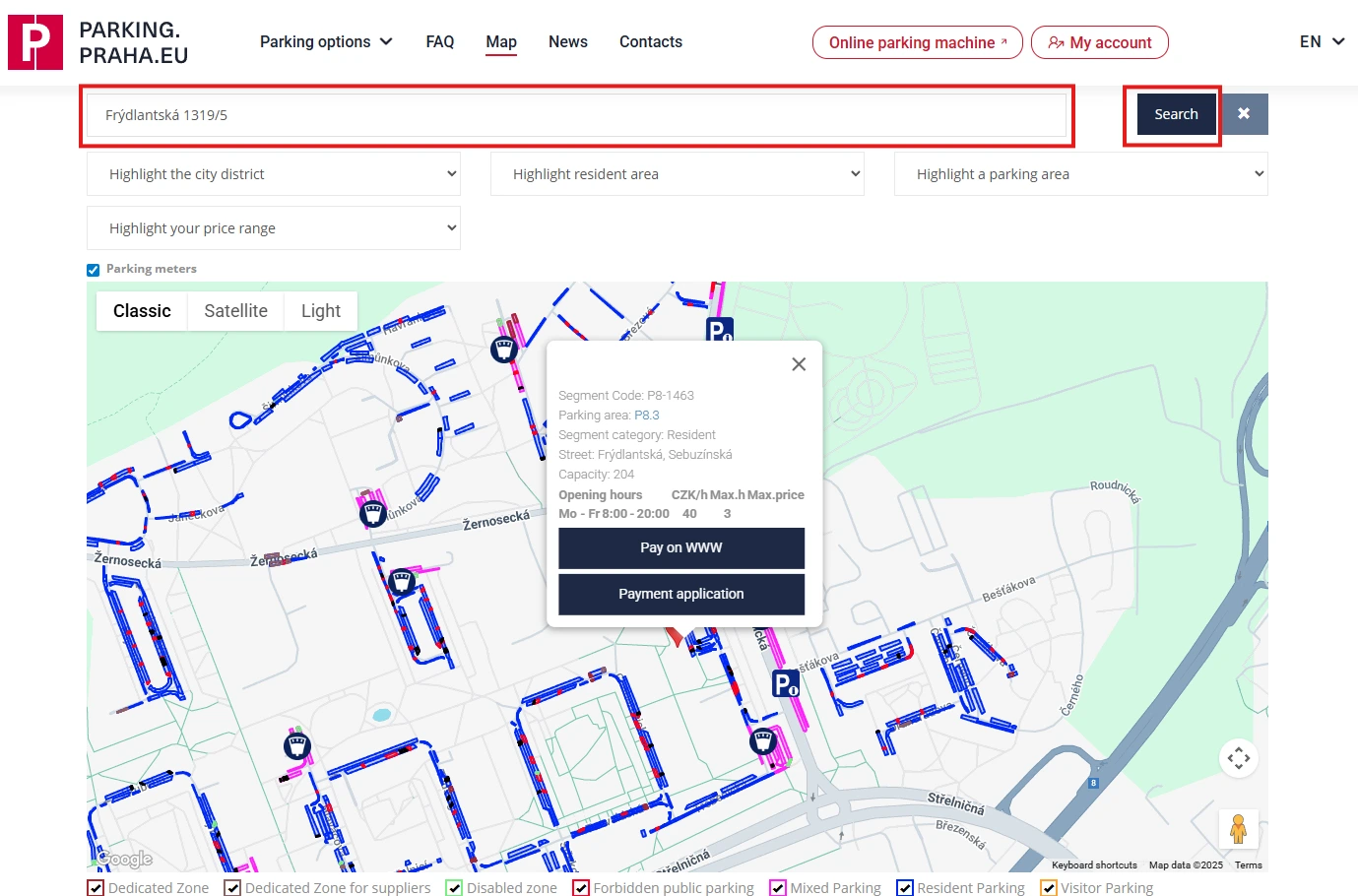The image size is (1358, 896).
Task: Toggle Forbidden public parking checkbox
Action: [x=581, y=888]
